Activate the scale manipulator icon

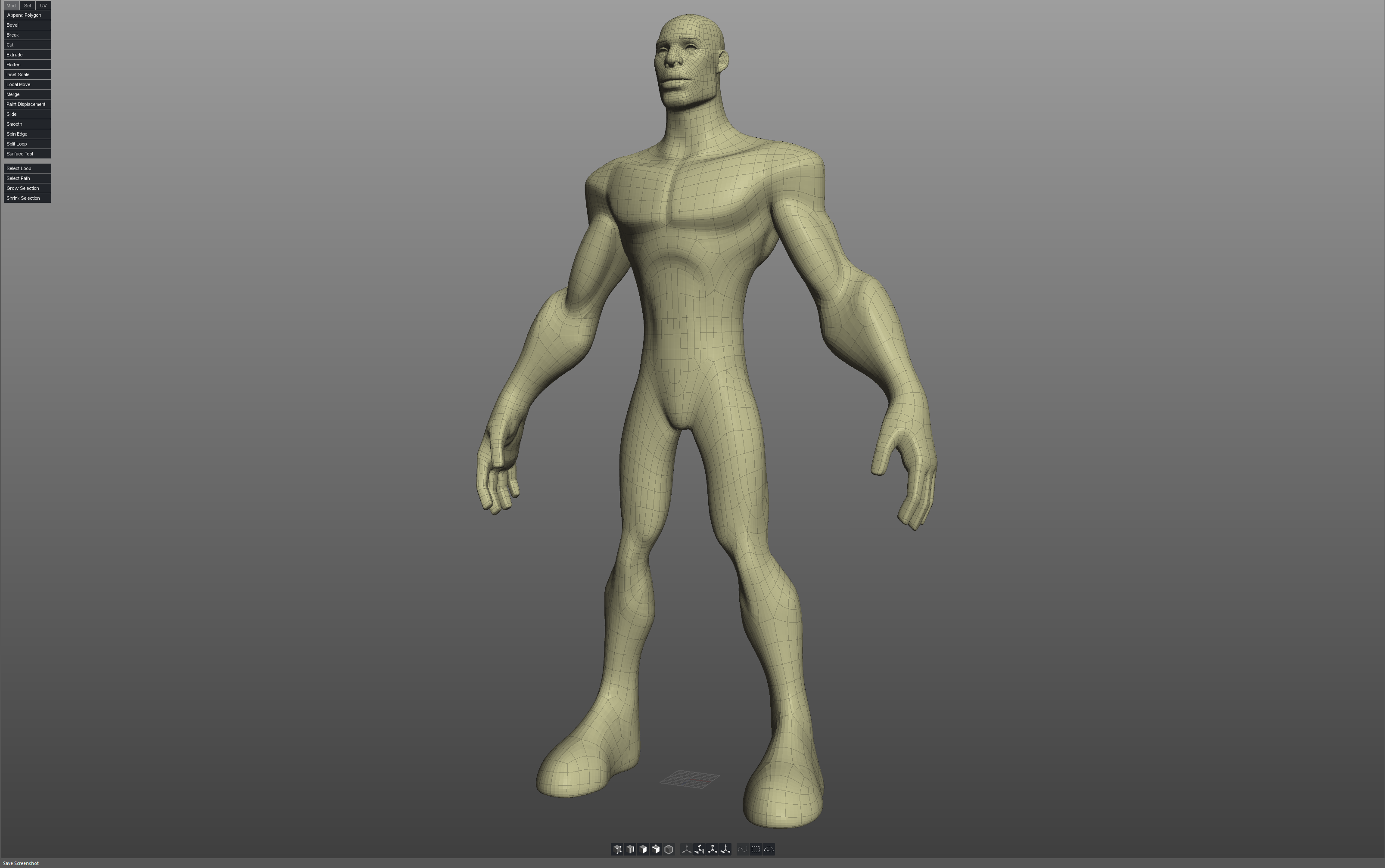pos(713,849)
